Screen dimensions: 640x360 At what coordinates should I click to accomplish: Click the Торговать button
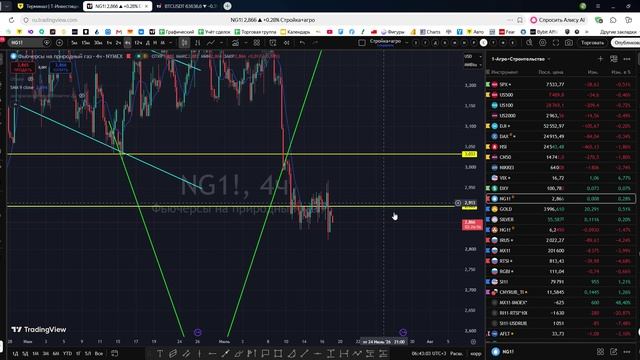pos(592,42)
